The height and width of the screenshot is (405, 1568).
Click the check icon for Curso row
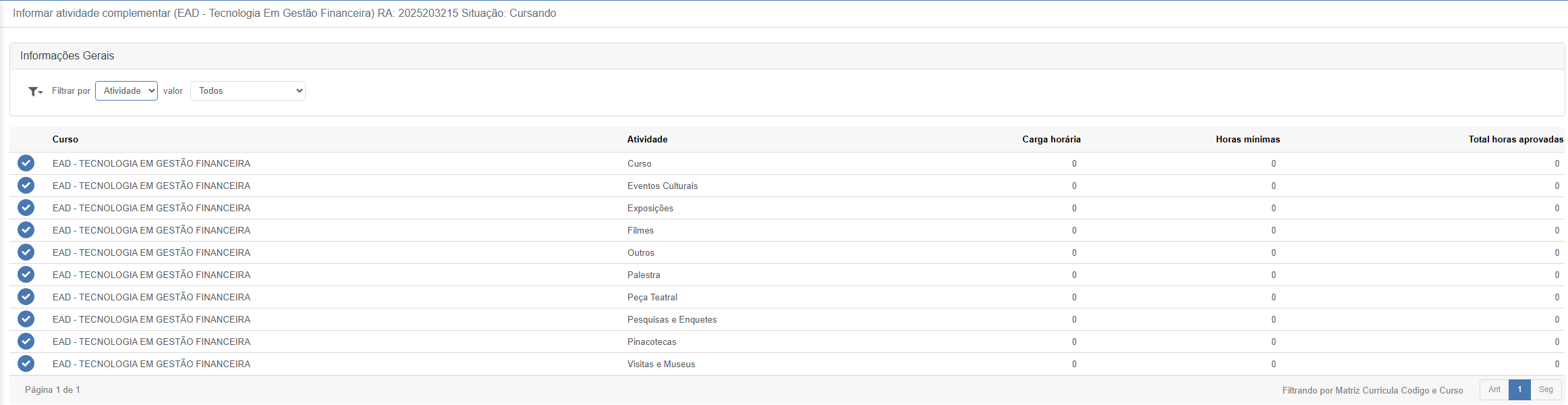click(x=26, y=163)
